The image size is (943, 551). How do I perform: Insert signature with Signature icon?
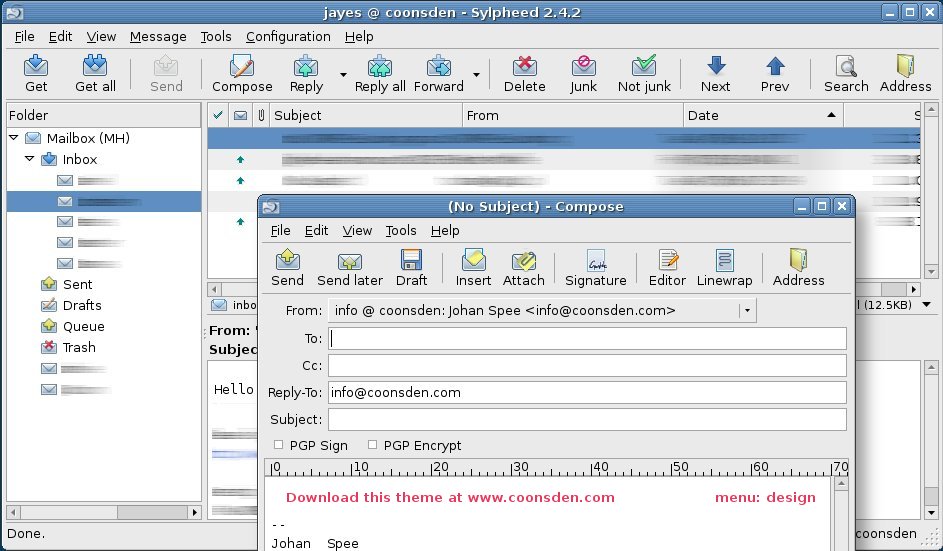tap(596, 260)
